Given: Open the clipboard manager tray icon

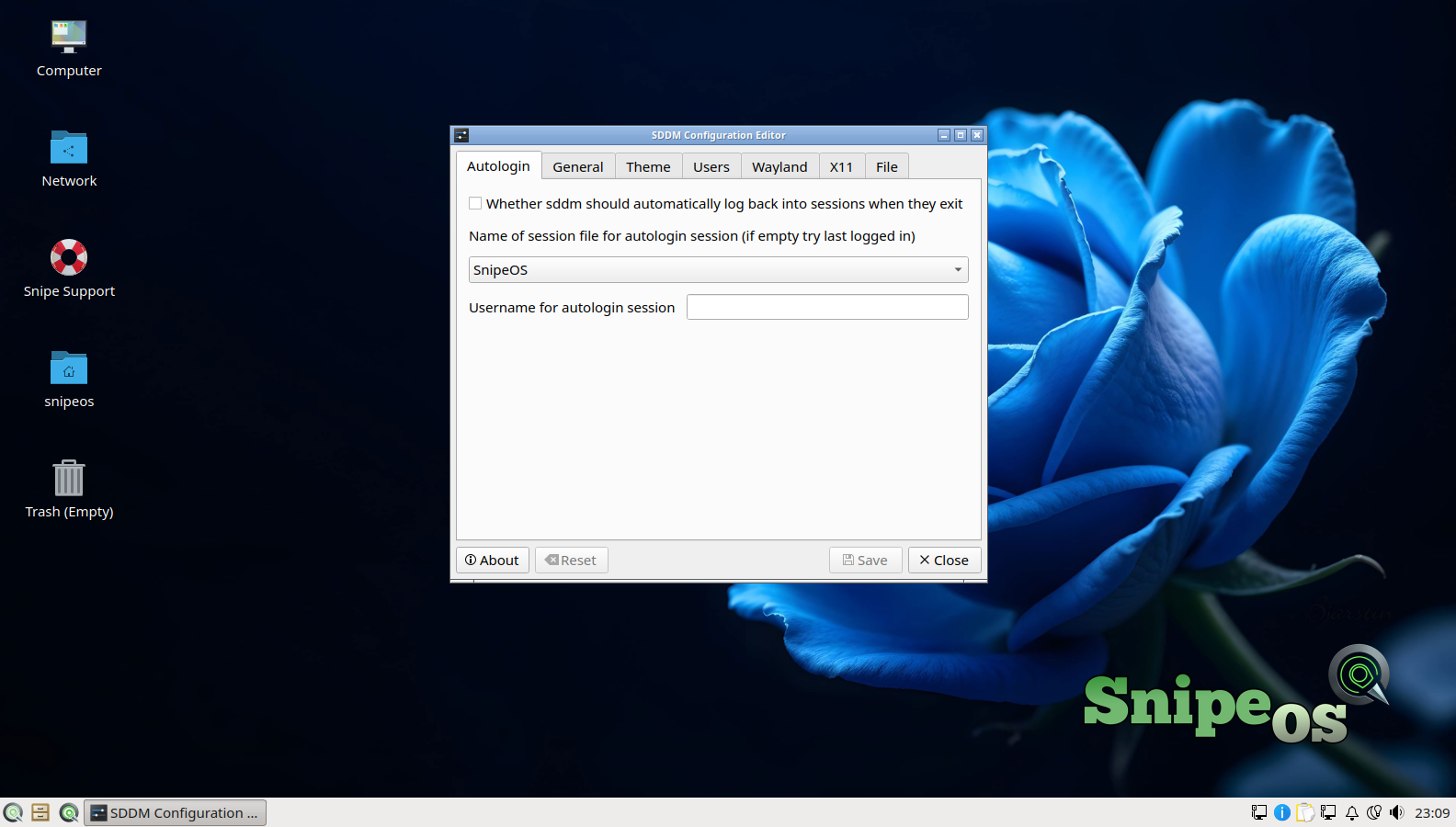Looking at the screenshot, I should click(x=1305, y=812).
